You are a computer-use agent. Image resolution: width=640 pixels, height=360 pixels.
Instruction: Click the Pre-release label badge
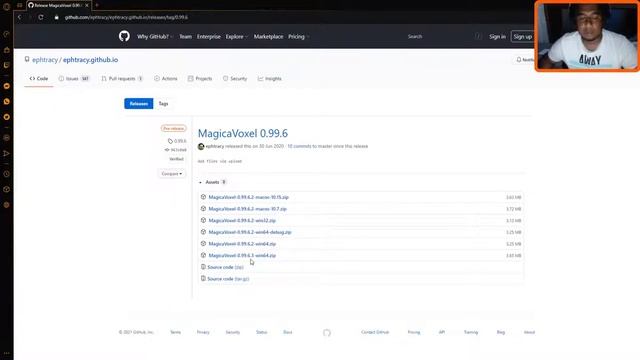[173, 128]
